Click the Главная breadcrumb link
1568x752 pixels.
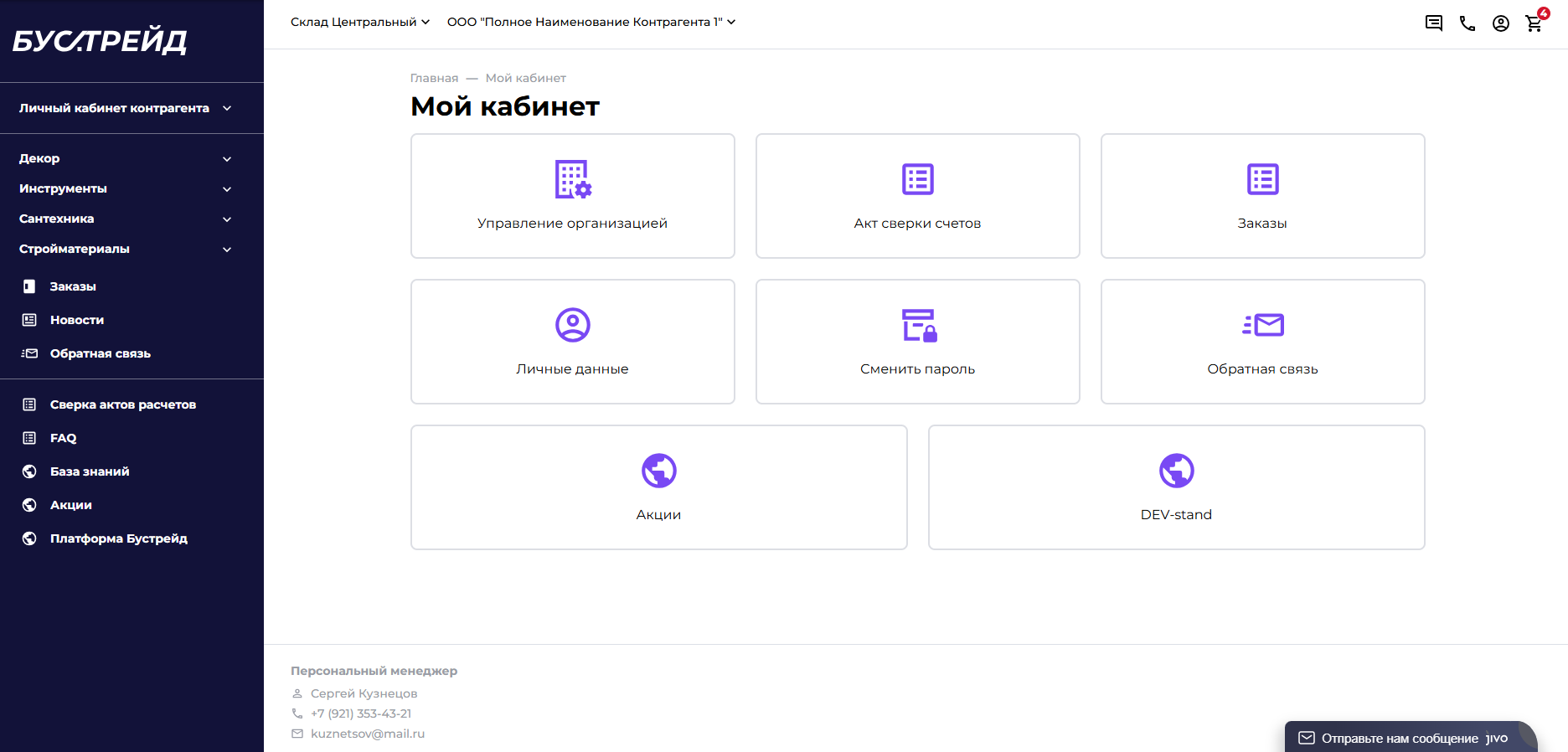pyautogui.click(x=434, y=78)
